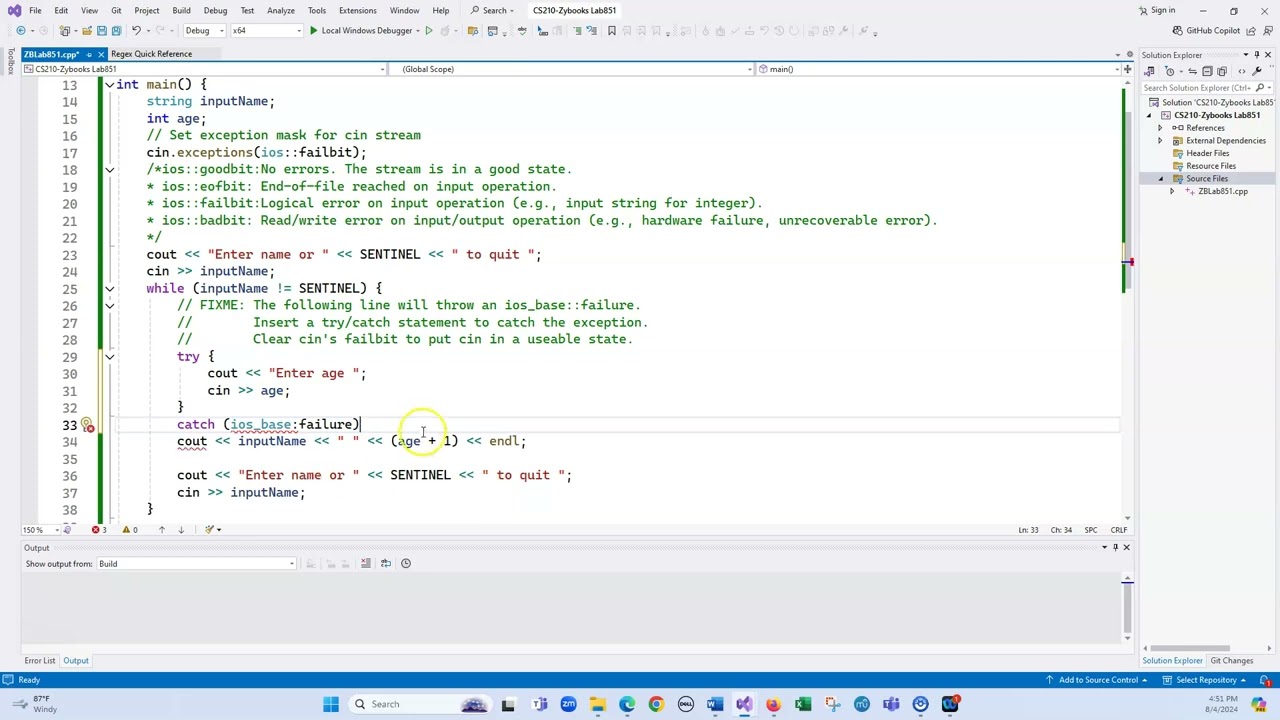Collapse the try block at line 29
The height and width of the screenshot is (720, 1280).
[x=109, y=356]
